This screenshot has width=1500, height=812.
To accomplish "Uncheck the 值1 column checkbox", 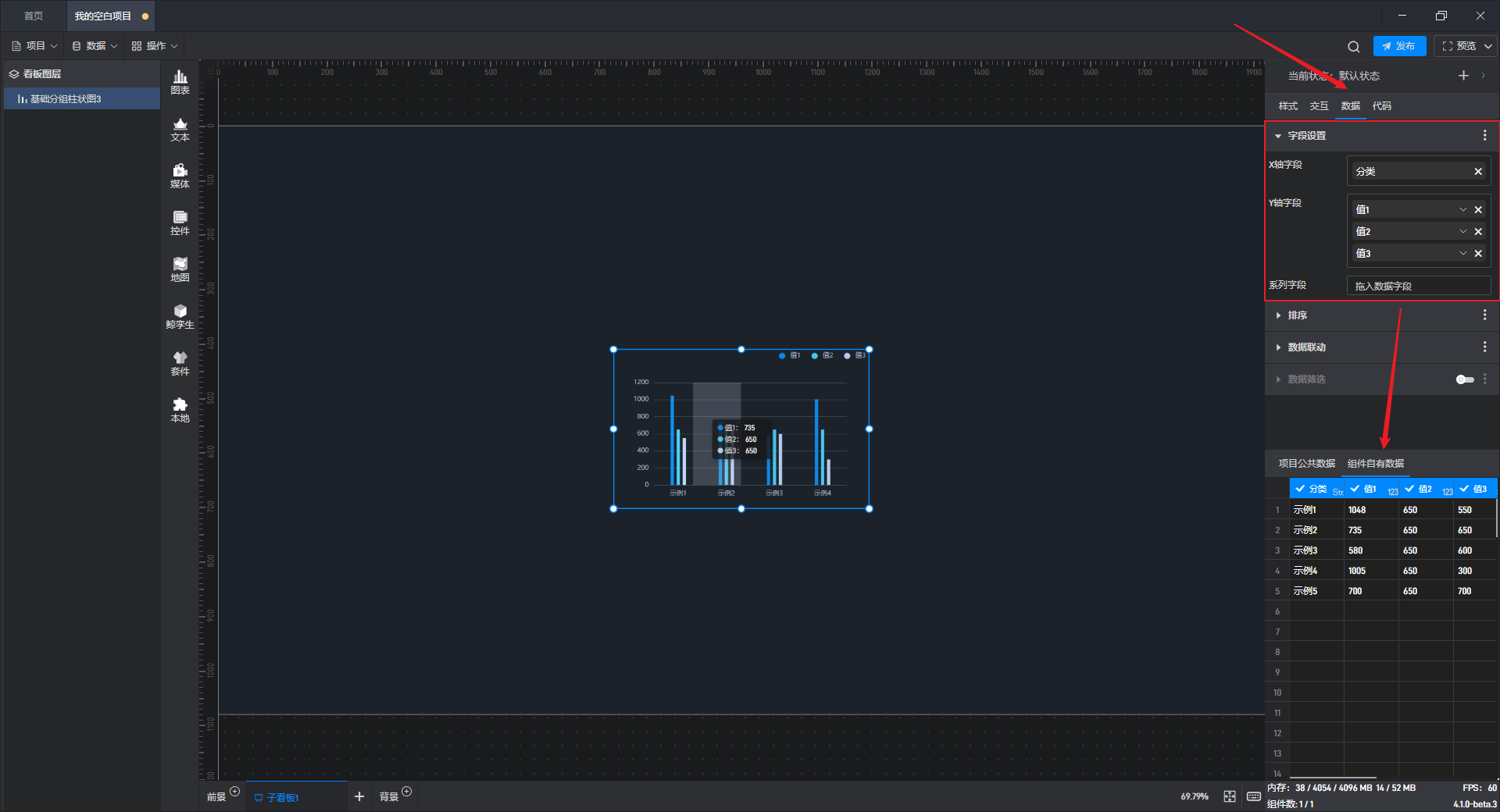I will 1355,489.
